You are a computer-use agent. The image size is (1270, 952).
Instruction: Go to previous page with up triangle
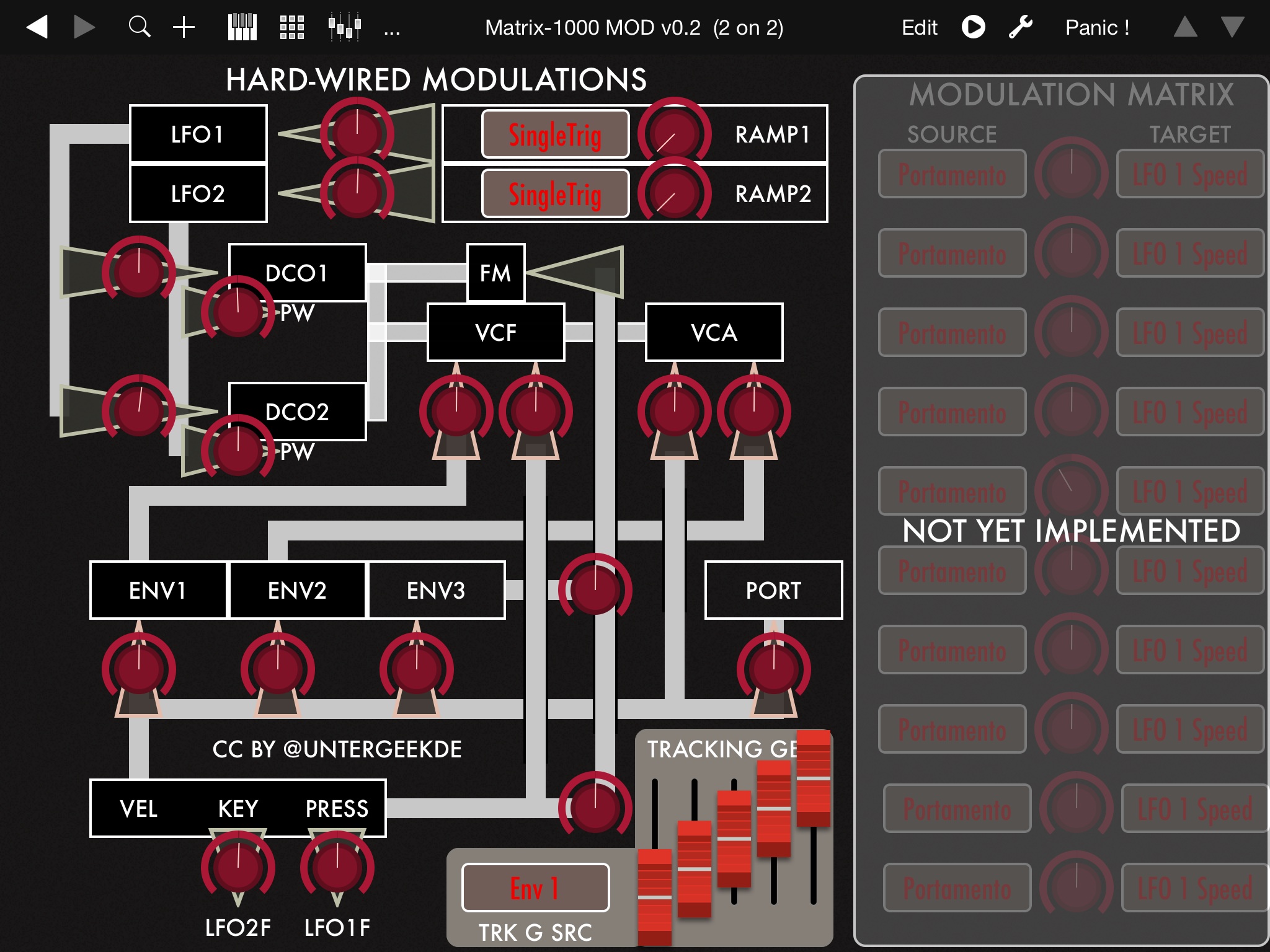click(x=1185, y=27)
